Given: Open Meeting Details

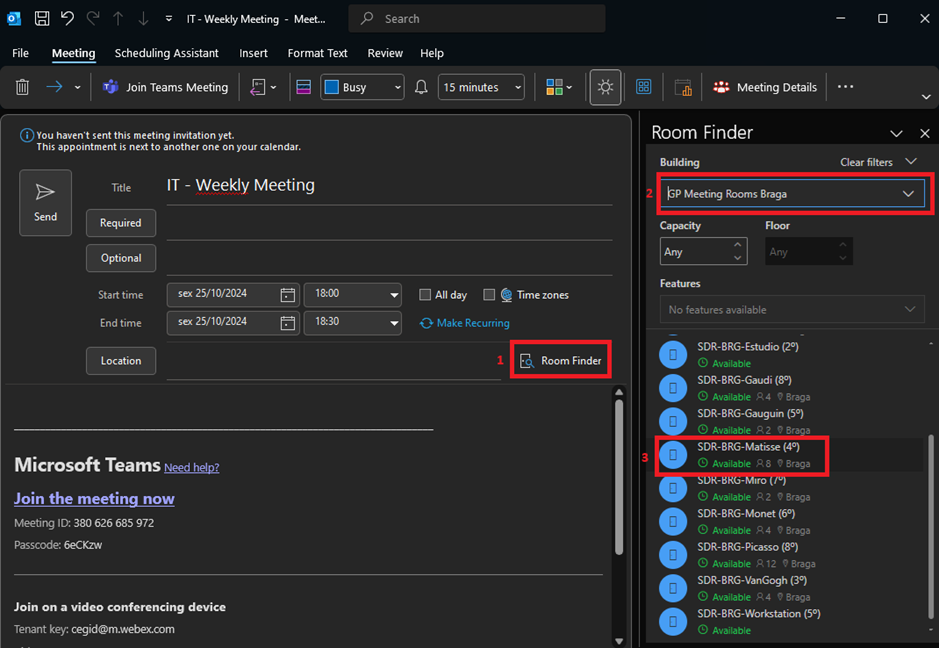Looking at the screenshot, I should pos(765,87).
